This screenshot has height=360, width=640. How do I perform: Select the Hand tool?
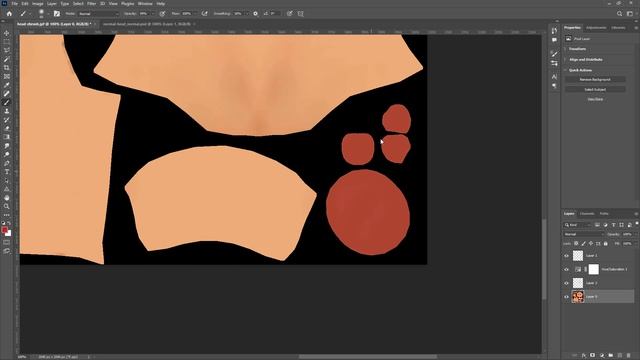pyautogui.click(x=7, y=198)
